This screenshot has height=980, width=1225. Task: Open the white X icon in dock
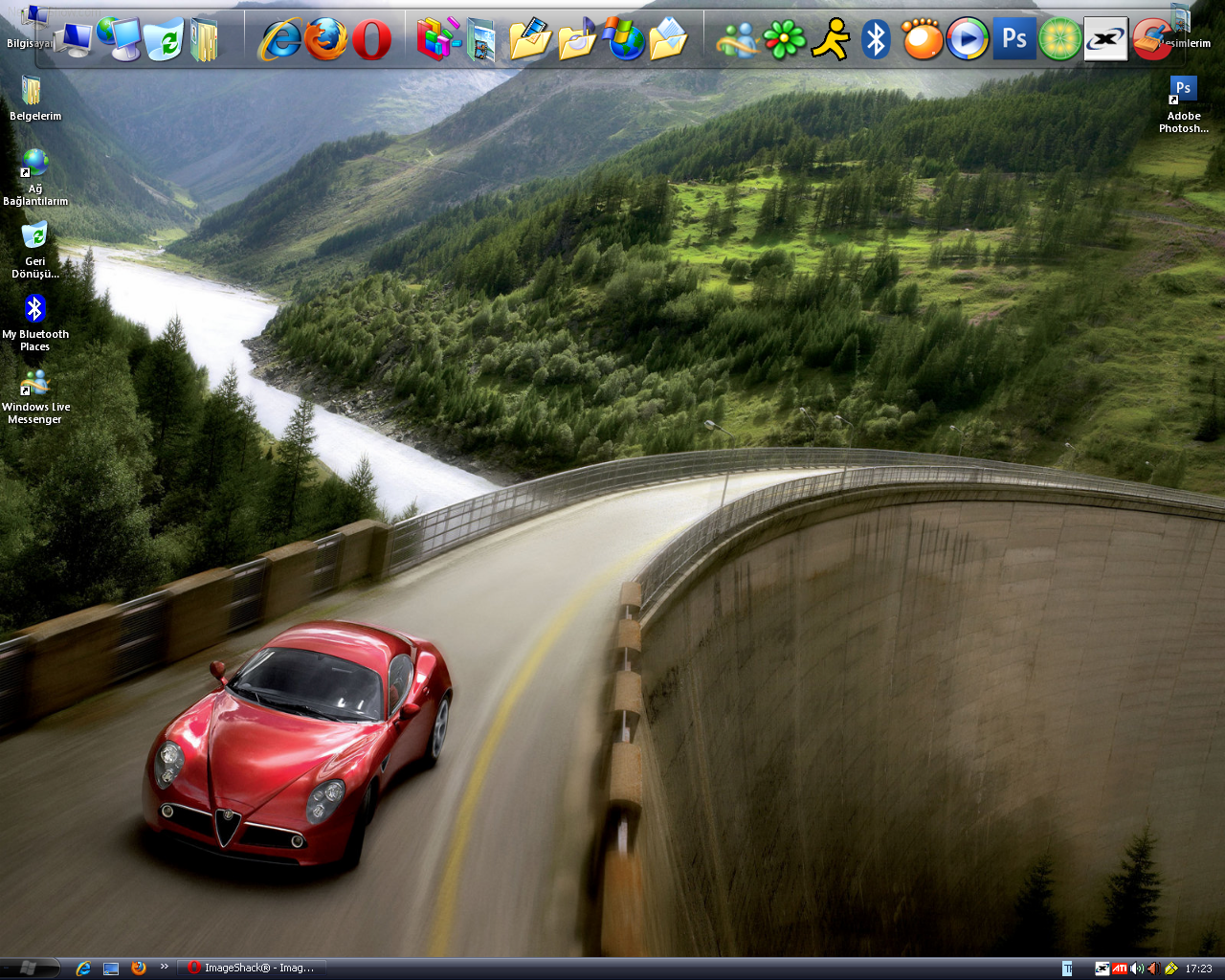click(x=1106, y=40)
